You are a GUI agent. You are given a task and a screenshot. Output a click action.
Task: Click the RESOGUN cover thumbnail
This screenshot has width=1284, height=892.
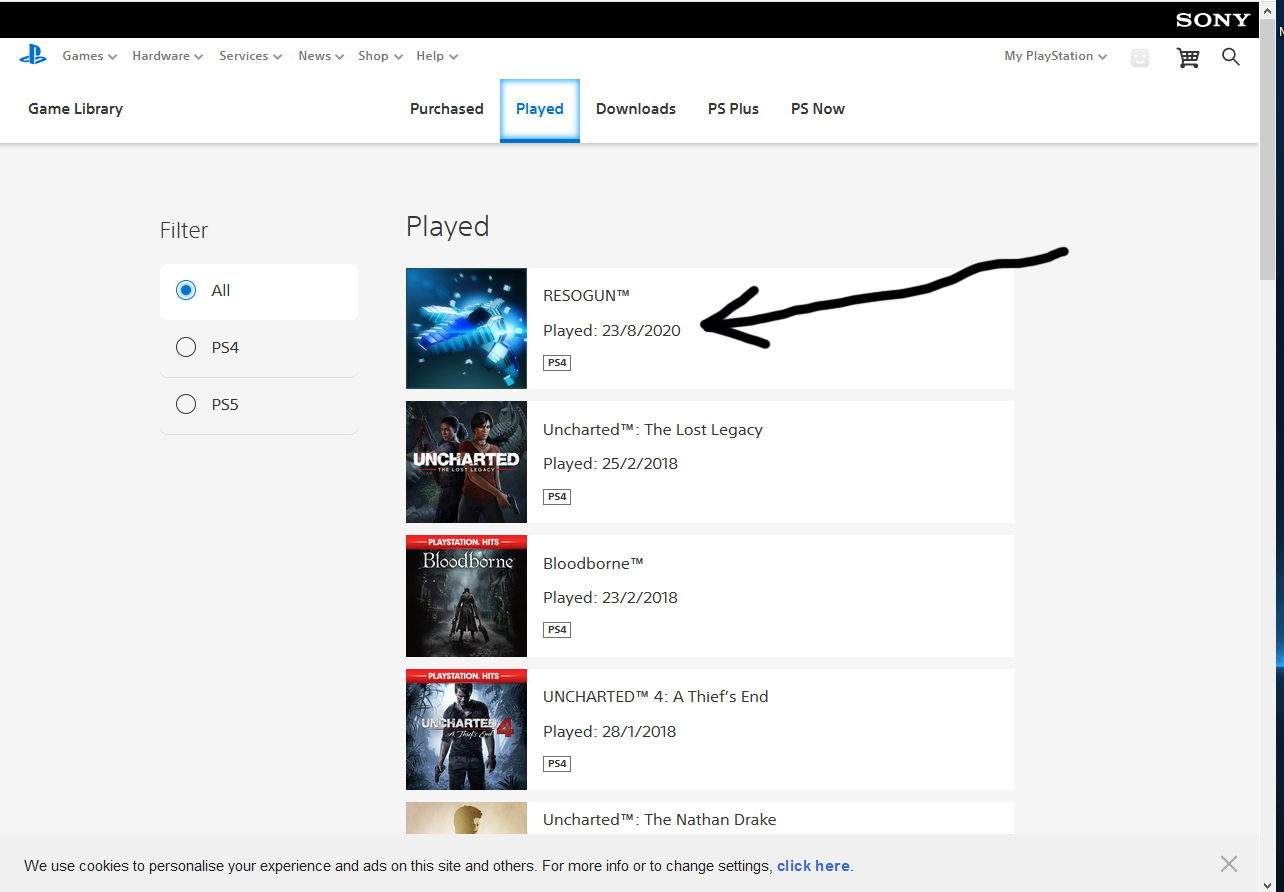click(x=466, y=328)
